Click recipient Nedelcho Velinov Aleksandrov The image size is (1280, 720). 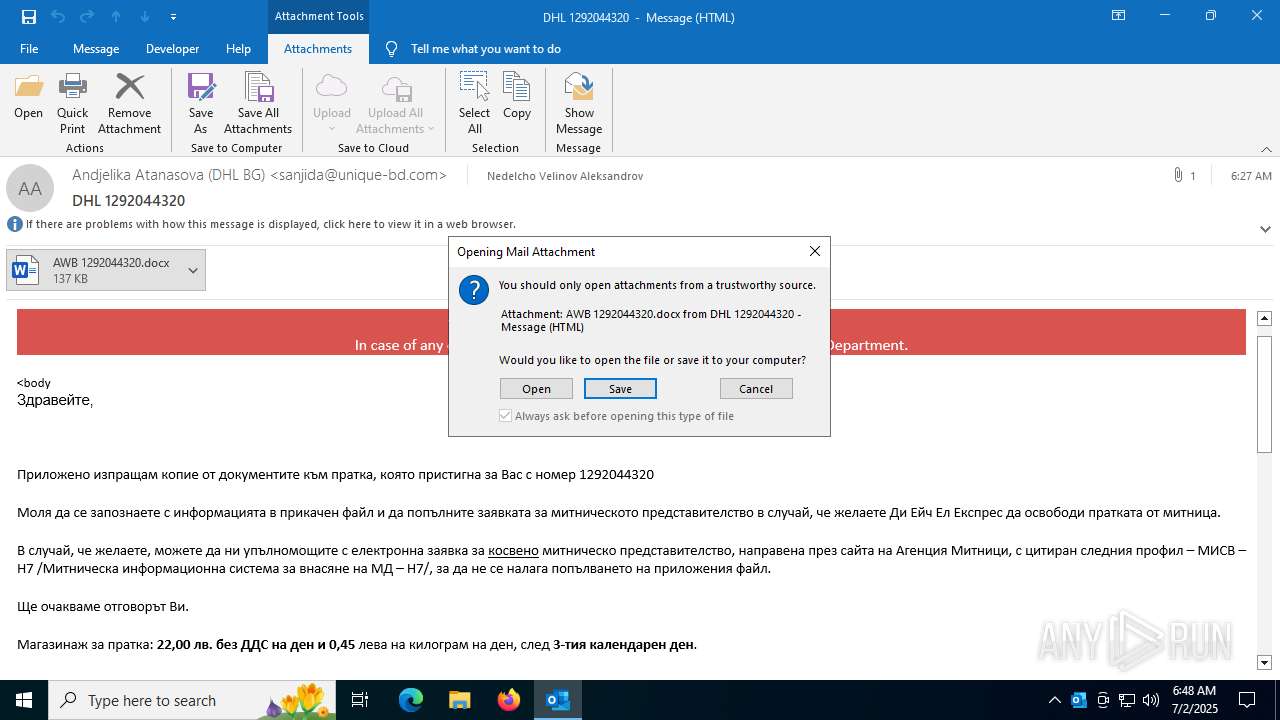point(565,176)
